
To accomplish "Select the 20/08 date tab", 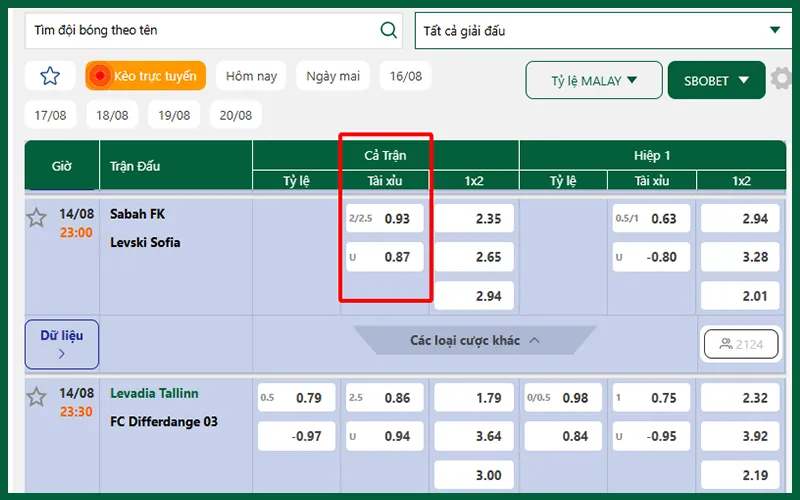I will [236, 115].
